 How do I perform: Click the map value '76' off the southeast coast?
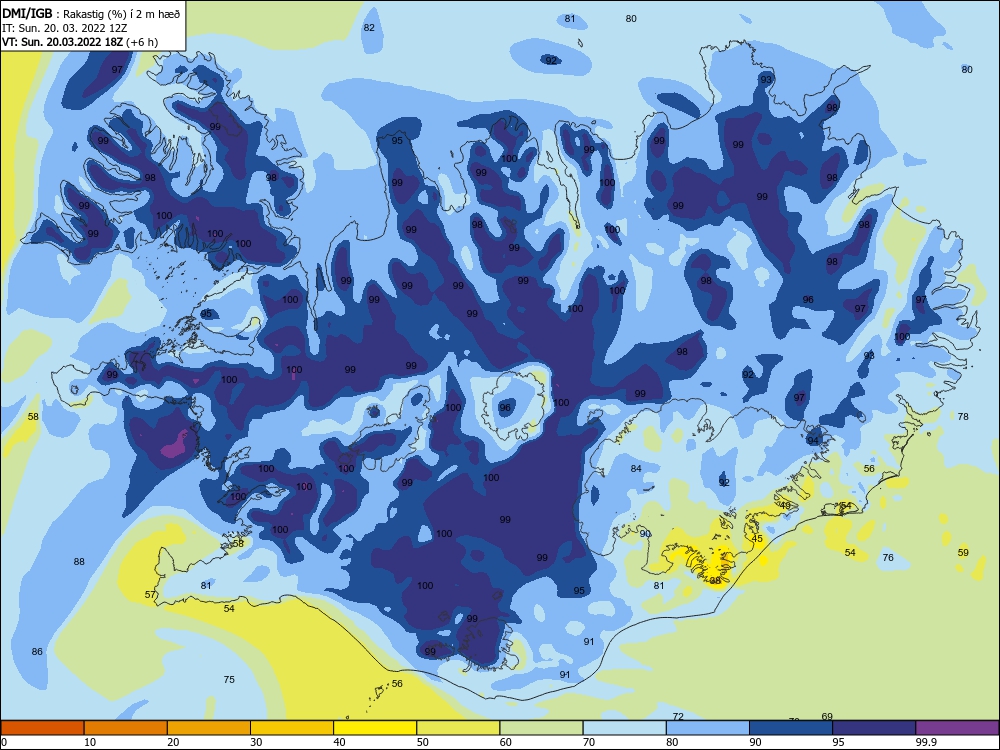pos(888,557)
